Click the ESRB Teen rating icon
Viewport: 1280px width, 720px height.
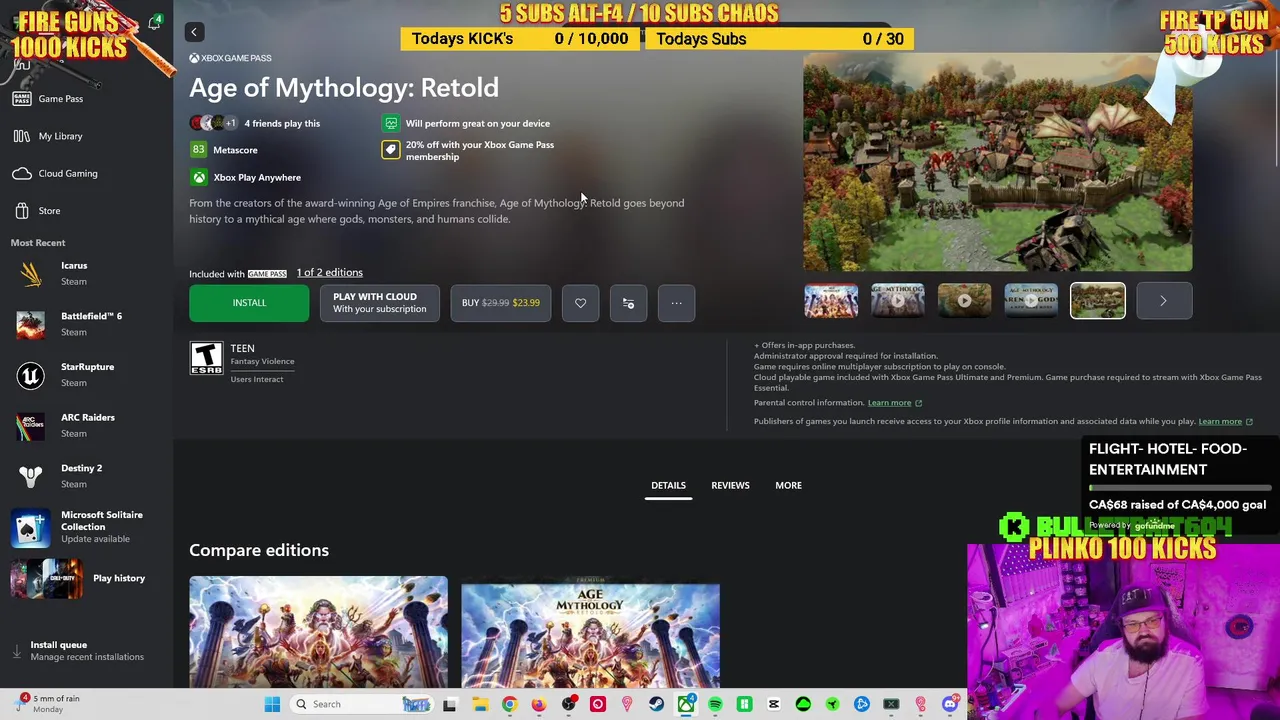click(206, 358)
